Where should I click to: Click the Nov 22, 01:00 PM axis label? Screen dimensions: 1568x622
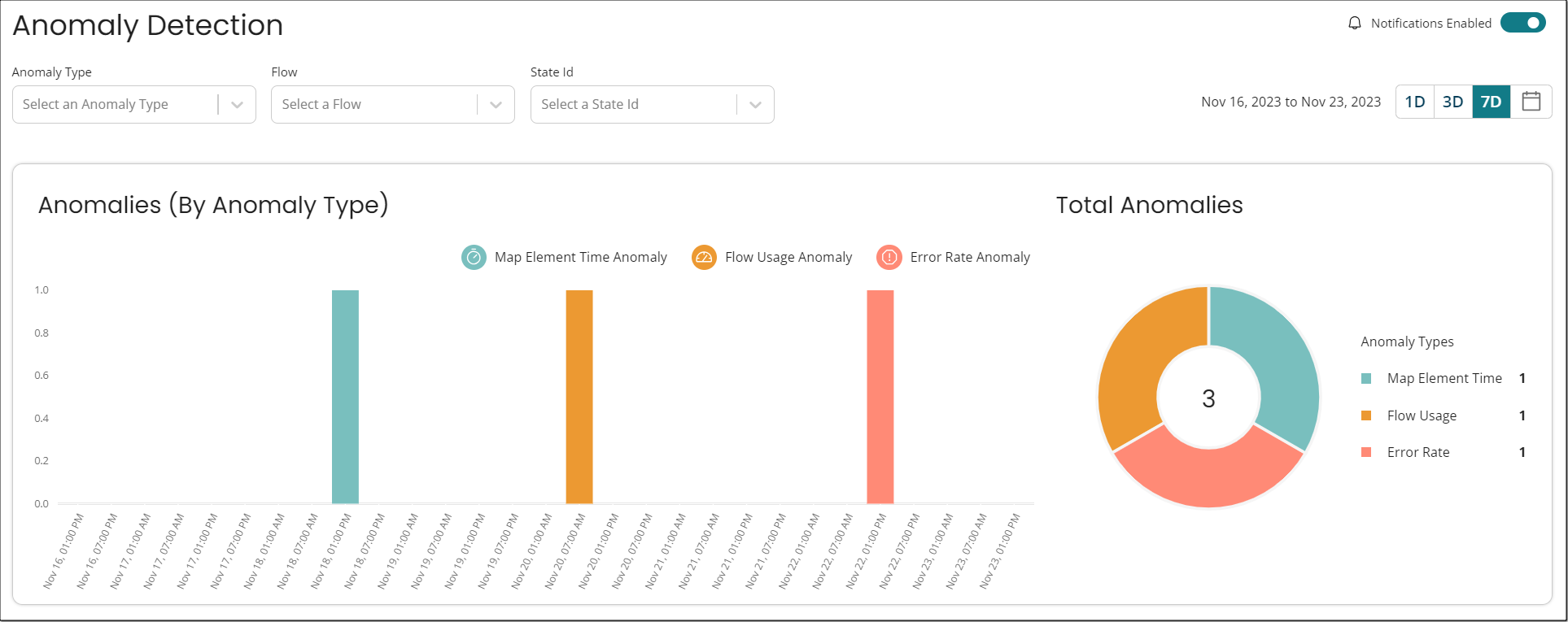point(865,550)
